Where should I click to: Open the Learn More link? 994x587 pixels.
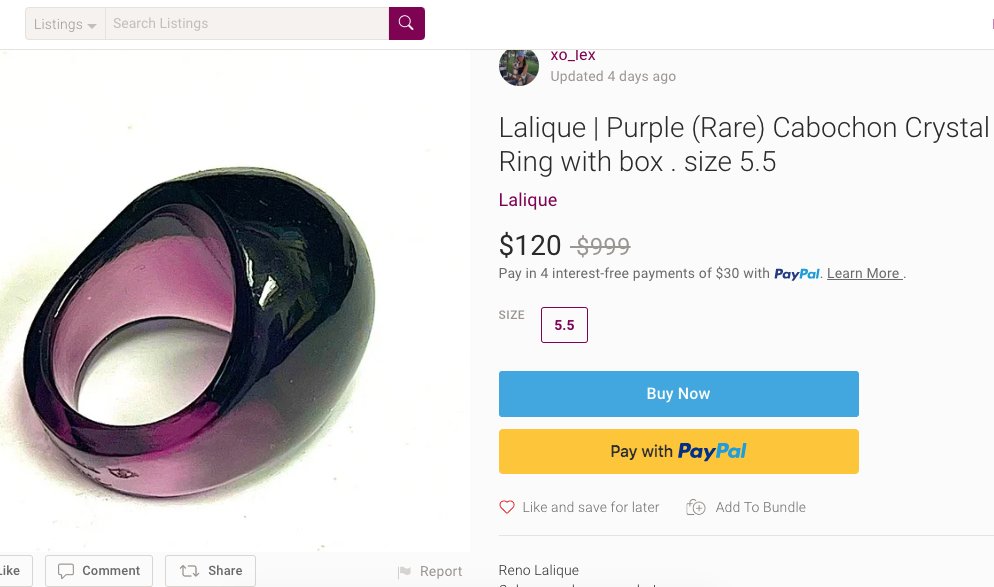pos(864,274)
